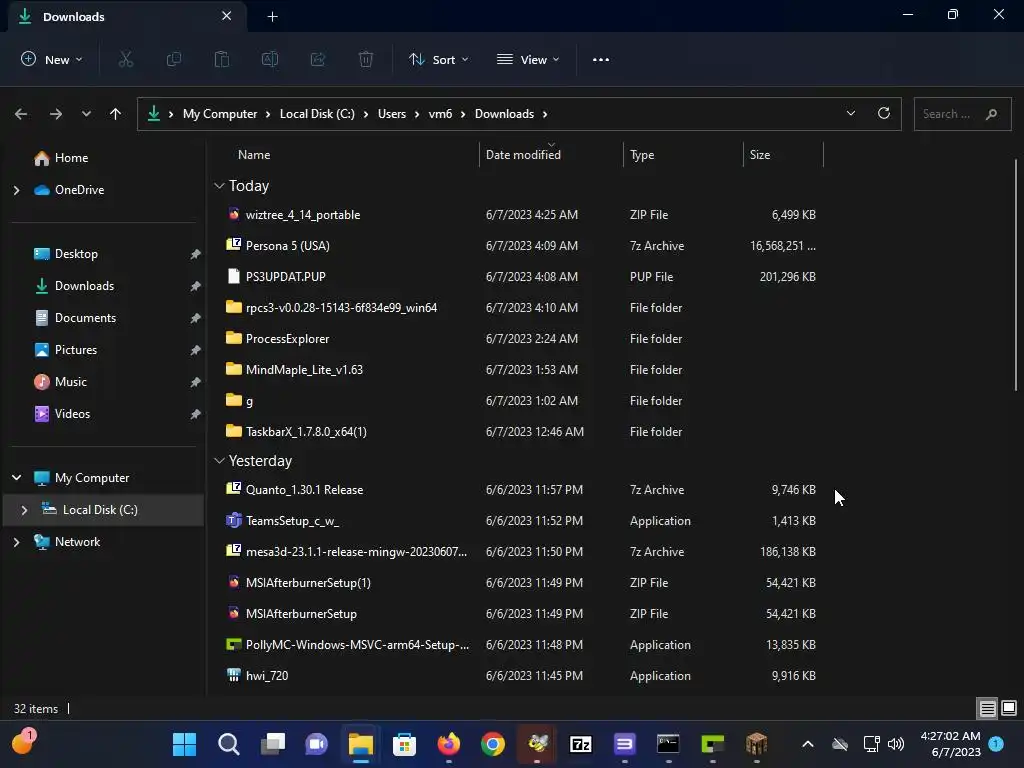This screenshot has height=768, width=1024.
Task: Open Microsoft Store from taskbar
Action: tap(404, 744)
